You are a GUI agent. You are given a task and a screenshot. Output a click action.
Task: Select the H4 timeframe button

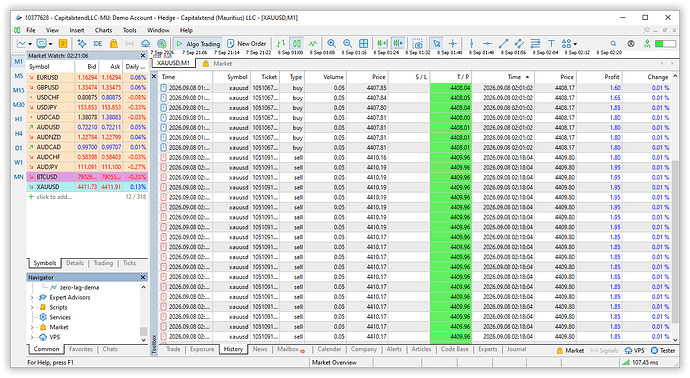(18, 133)
